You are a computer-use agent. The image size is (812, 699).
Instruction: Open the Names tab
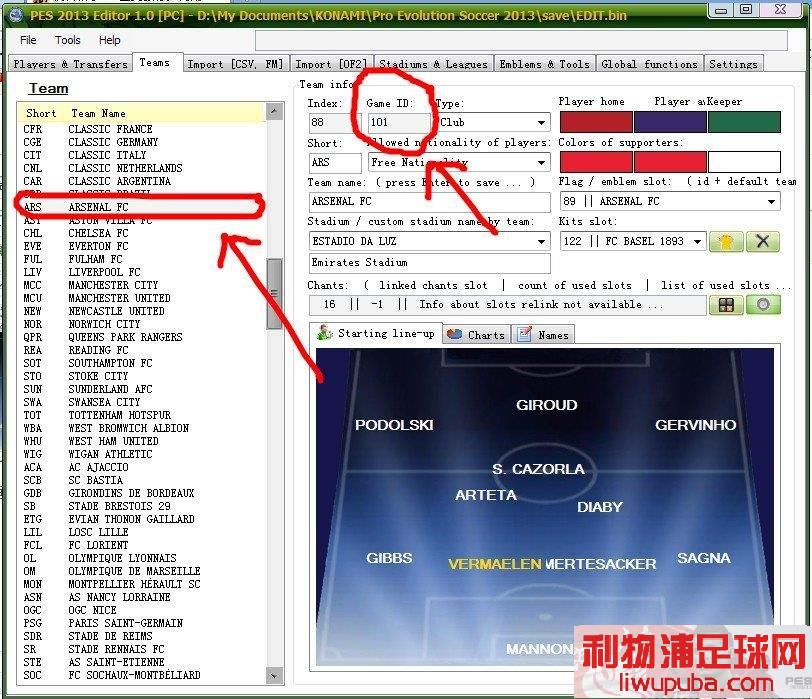[543, 334]
